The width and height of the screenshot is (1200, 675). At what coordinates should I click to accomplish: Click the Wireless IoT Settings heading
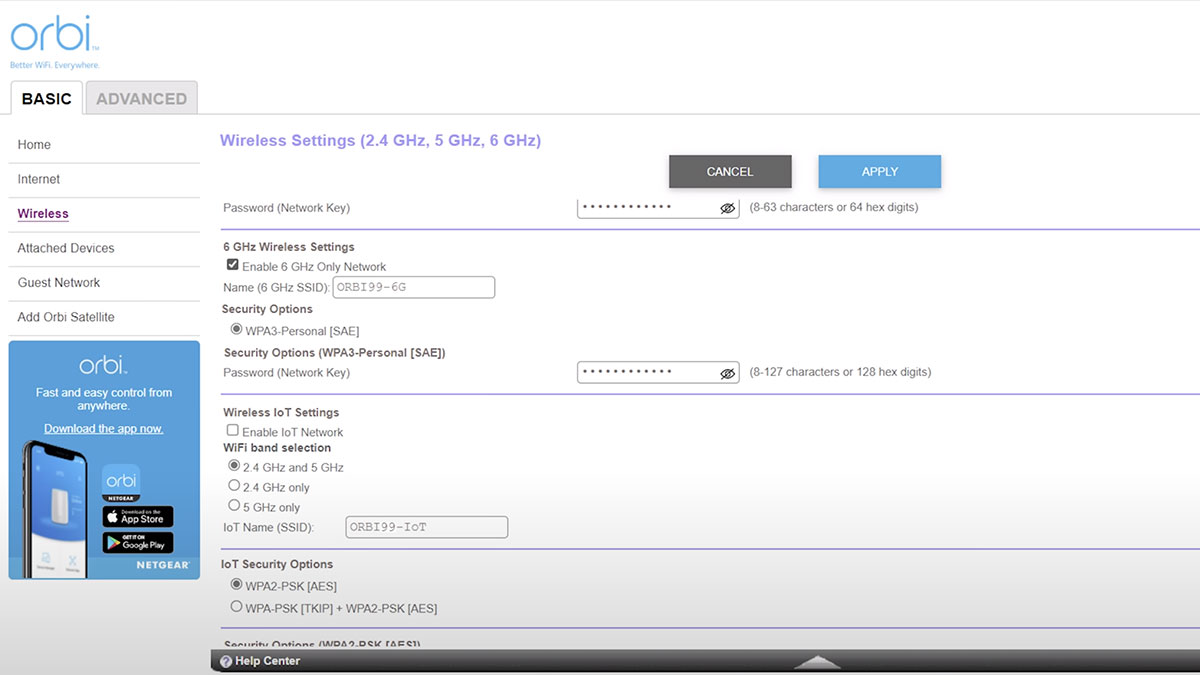click(281, 412)
